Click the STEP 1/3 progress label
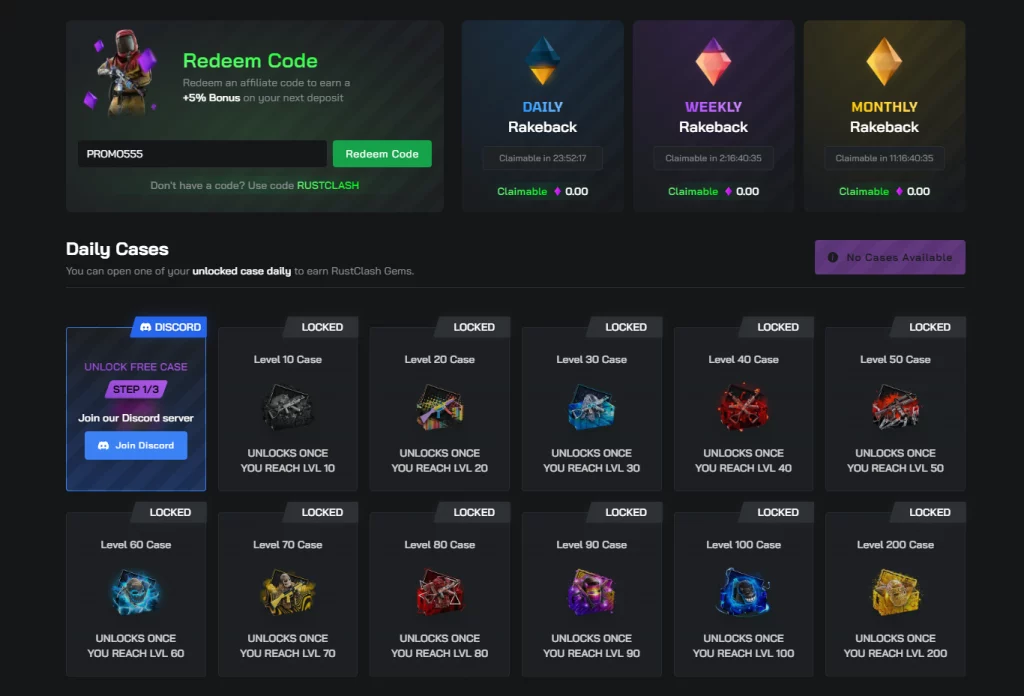1024x696 pixels. pyautogui.click(x=135, y=388)
